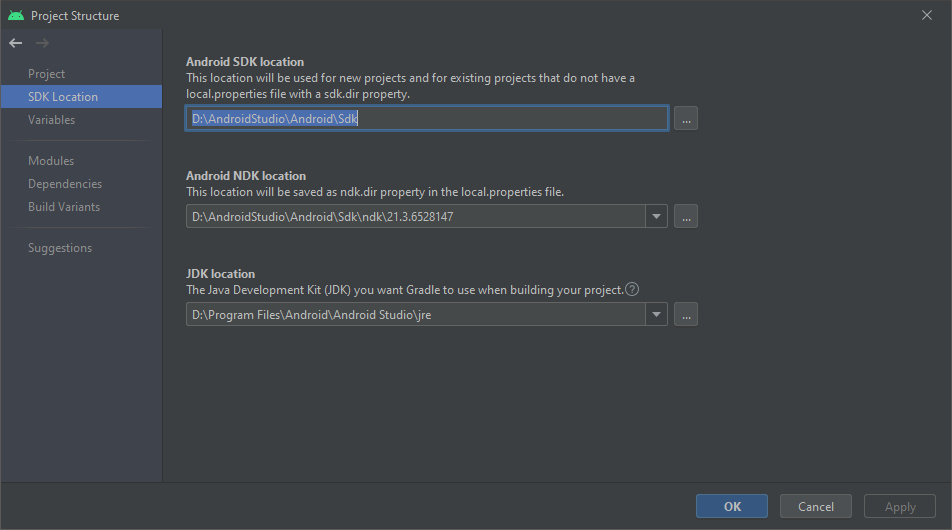Viewport: 952px width, 530px height.
Task: Open the Suggestions section
Action: (60, 248)
